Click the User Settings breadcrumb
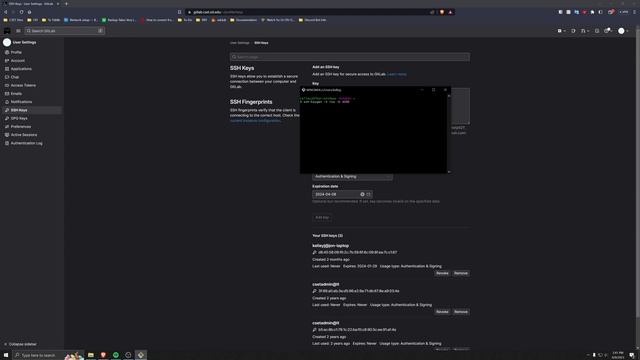The width and height of the screenshot is (640, 360). click(240, 43)
